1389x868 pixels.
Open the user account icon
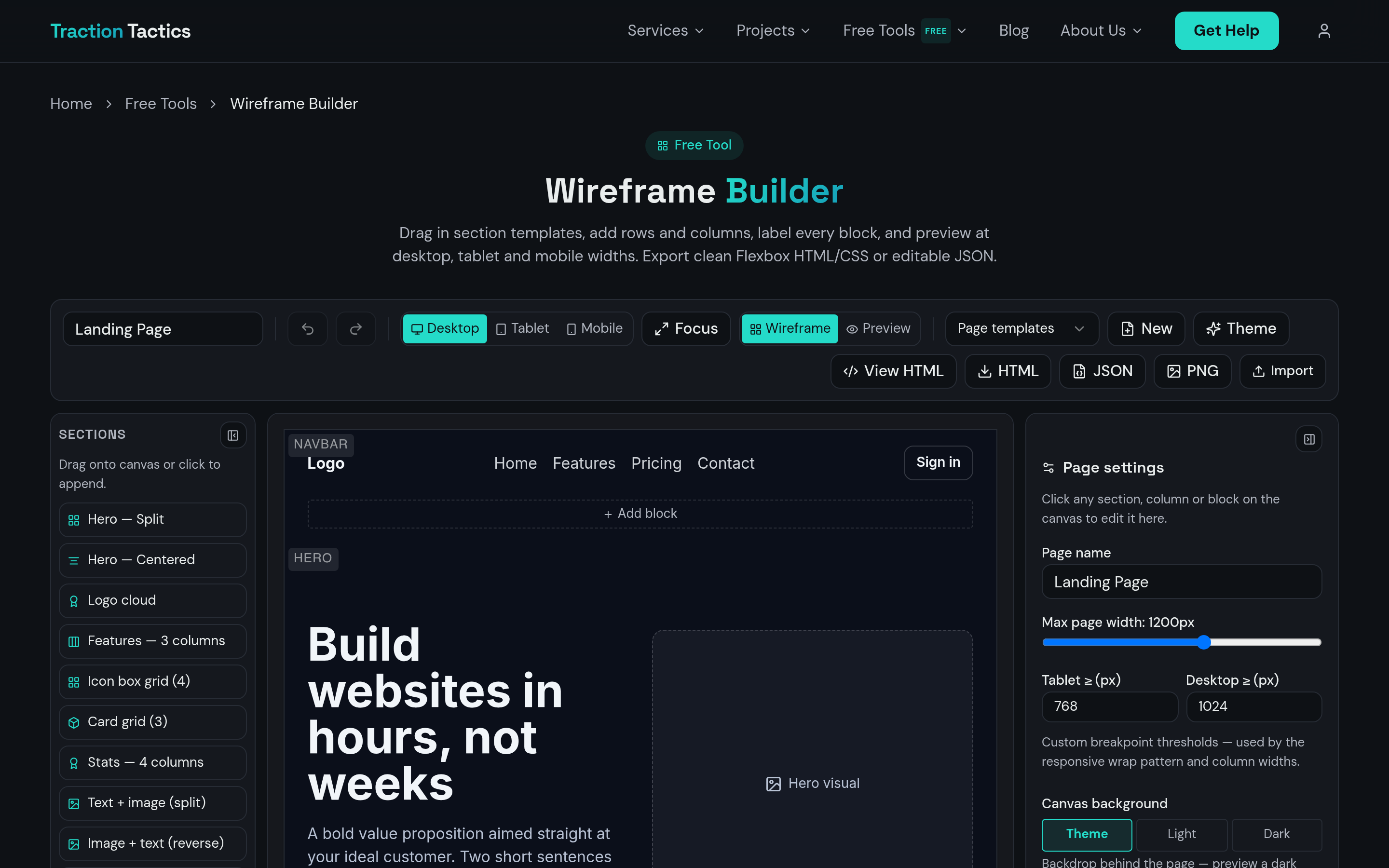tap(1323, 31)
